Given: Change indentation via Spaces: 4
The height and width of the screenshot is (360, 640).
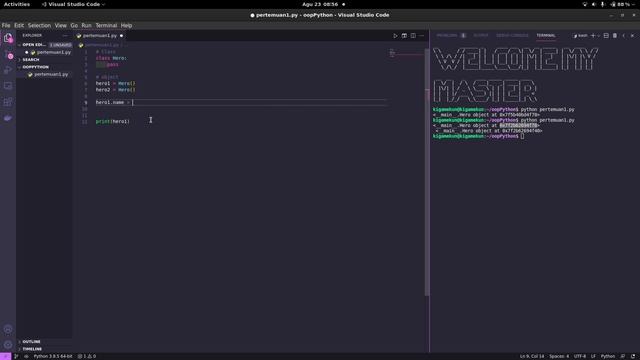Looking at the screenshot, I should coord(559,356).
